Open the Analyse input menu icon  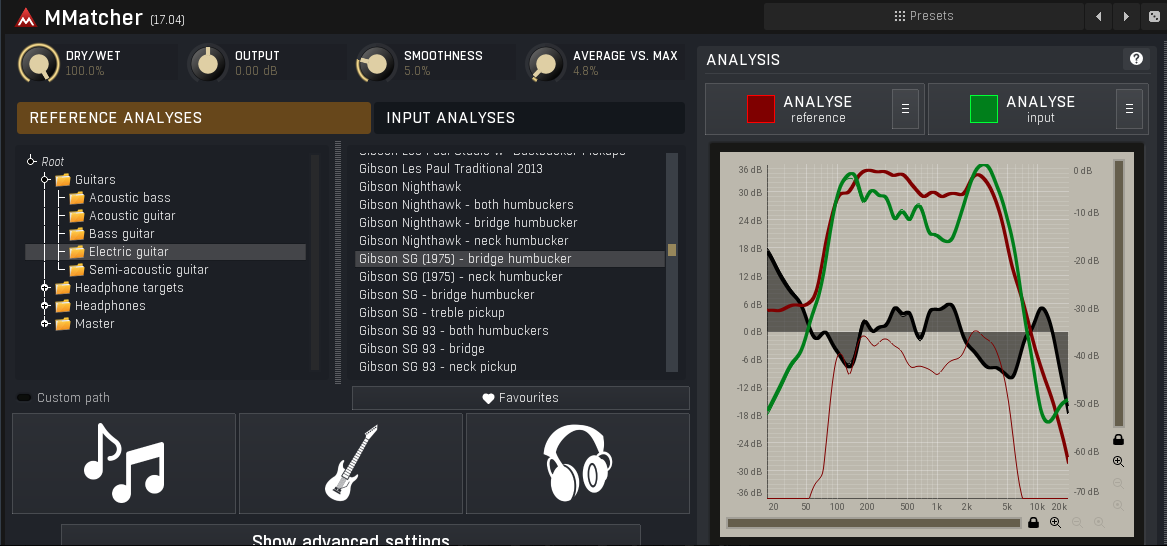coord(1129,109)
